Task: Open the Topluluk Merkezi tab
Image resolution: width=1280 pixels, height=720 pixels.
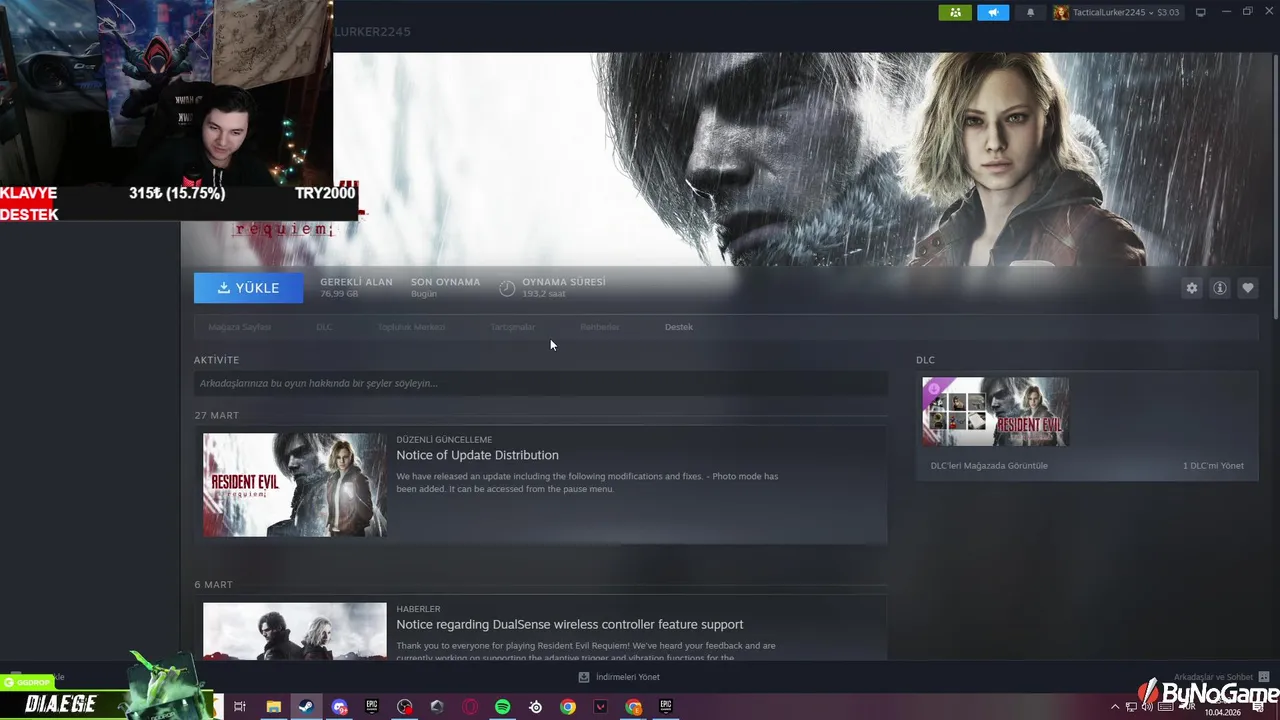Action: coord(411,327)
